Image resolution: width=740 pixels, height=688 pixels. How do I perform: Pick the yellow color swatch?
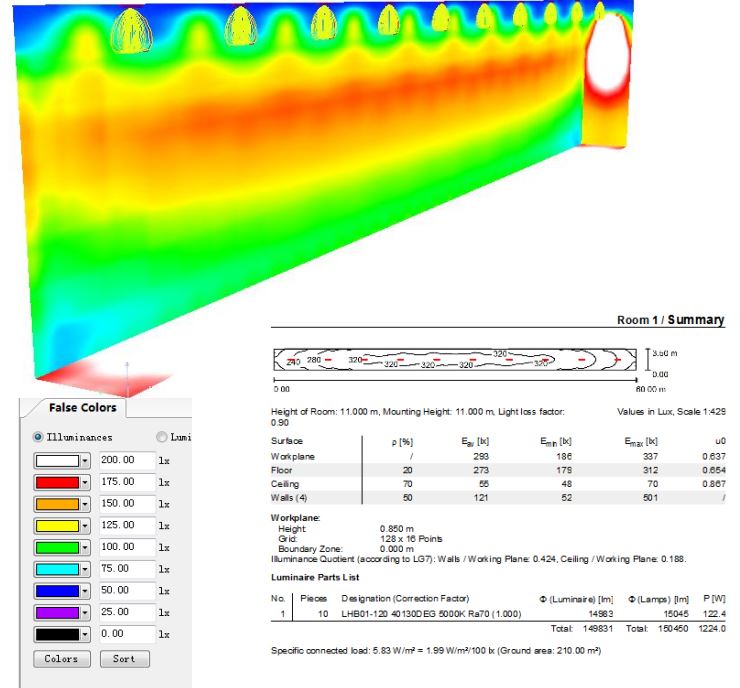(57, 526)
